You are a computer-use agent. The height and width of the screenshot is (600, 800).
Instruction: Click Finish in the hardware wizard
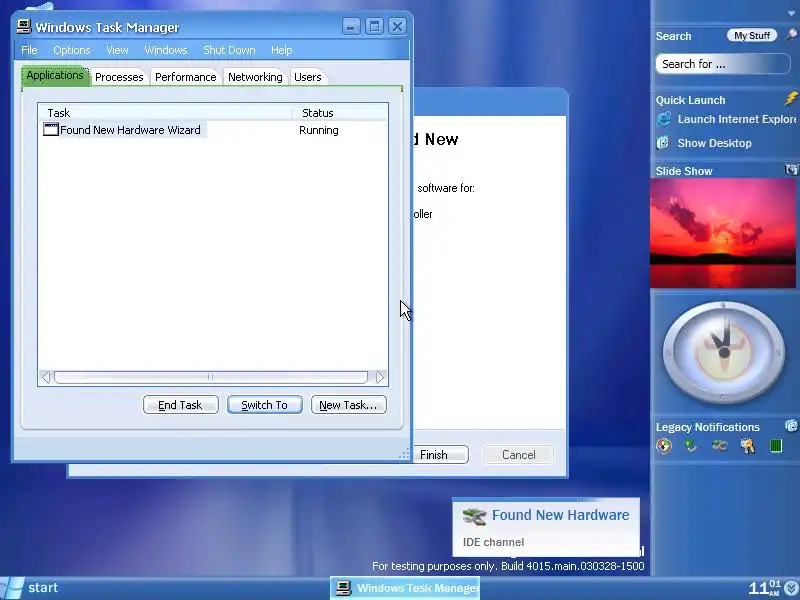click(441, 455)
